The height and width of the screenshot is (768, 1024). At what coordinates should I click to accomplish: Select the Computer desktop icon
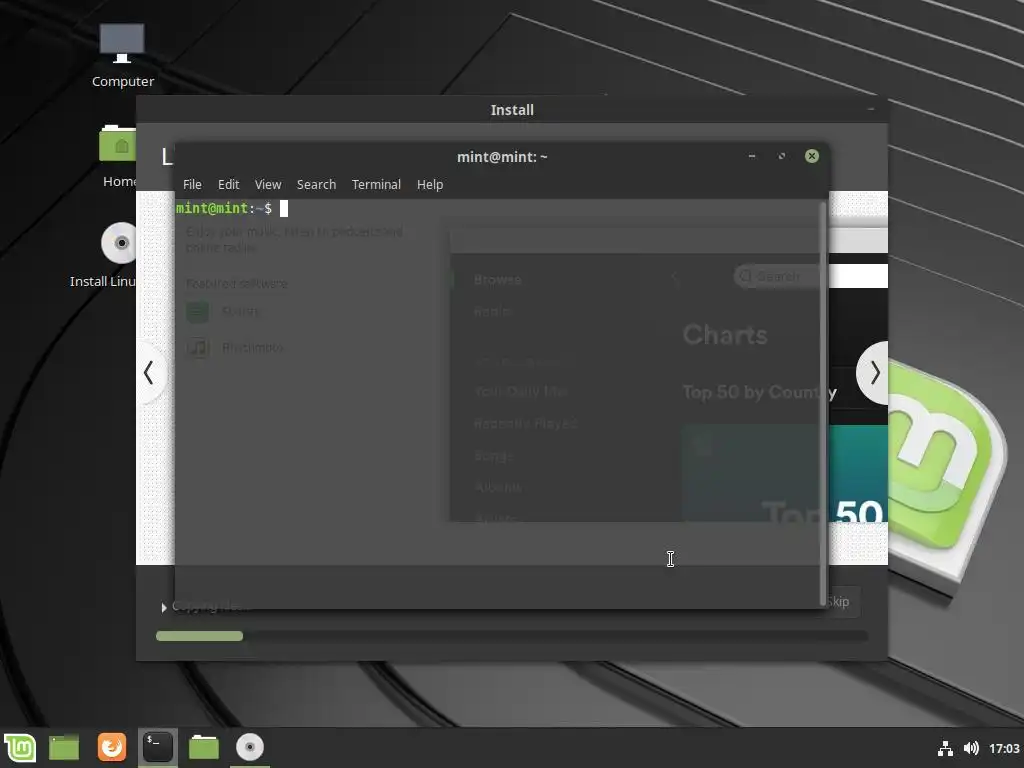click(123, 56)
